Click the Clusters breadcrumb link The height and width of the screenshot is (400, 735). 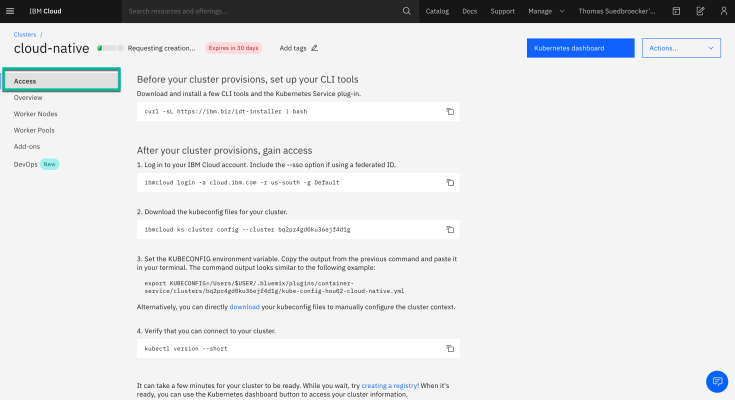pos(25,34)
